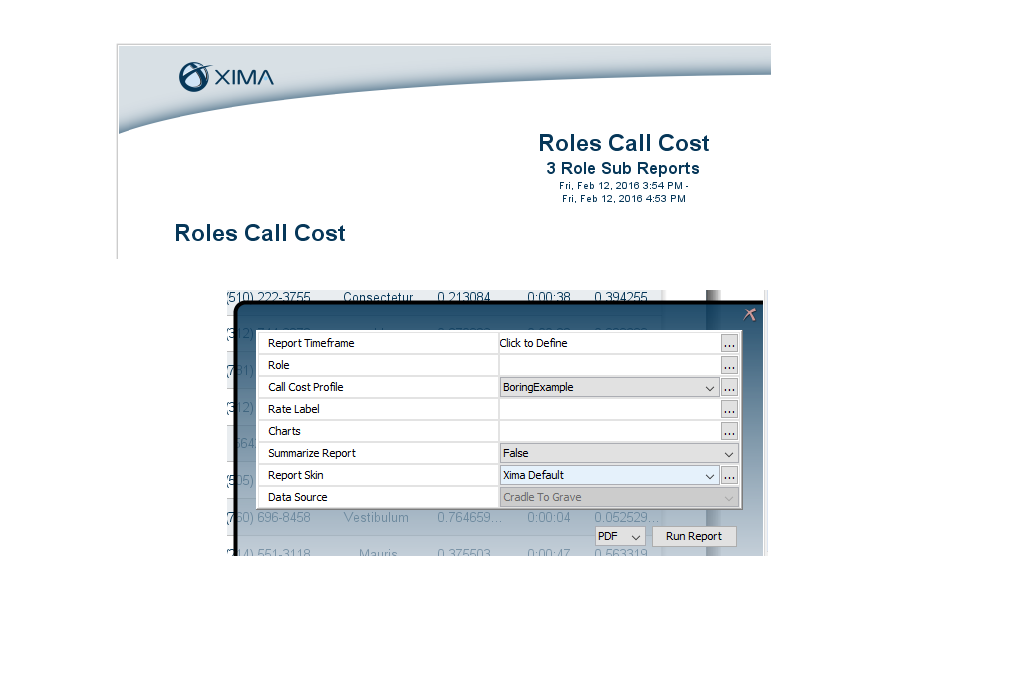
Task: Select the 'Charts' row label
Action: [284, 432]
